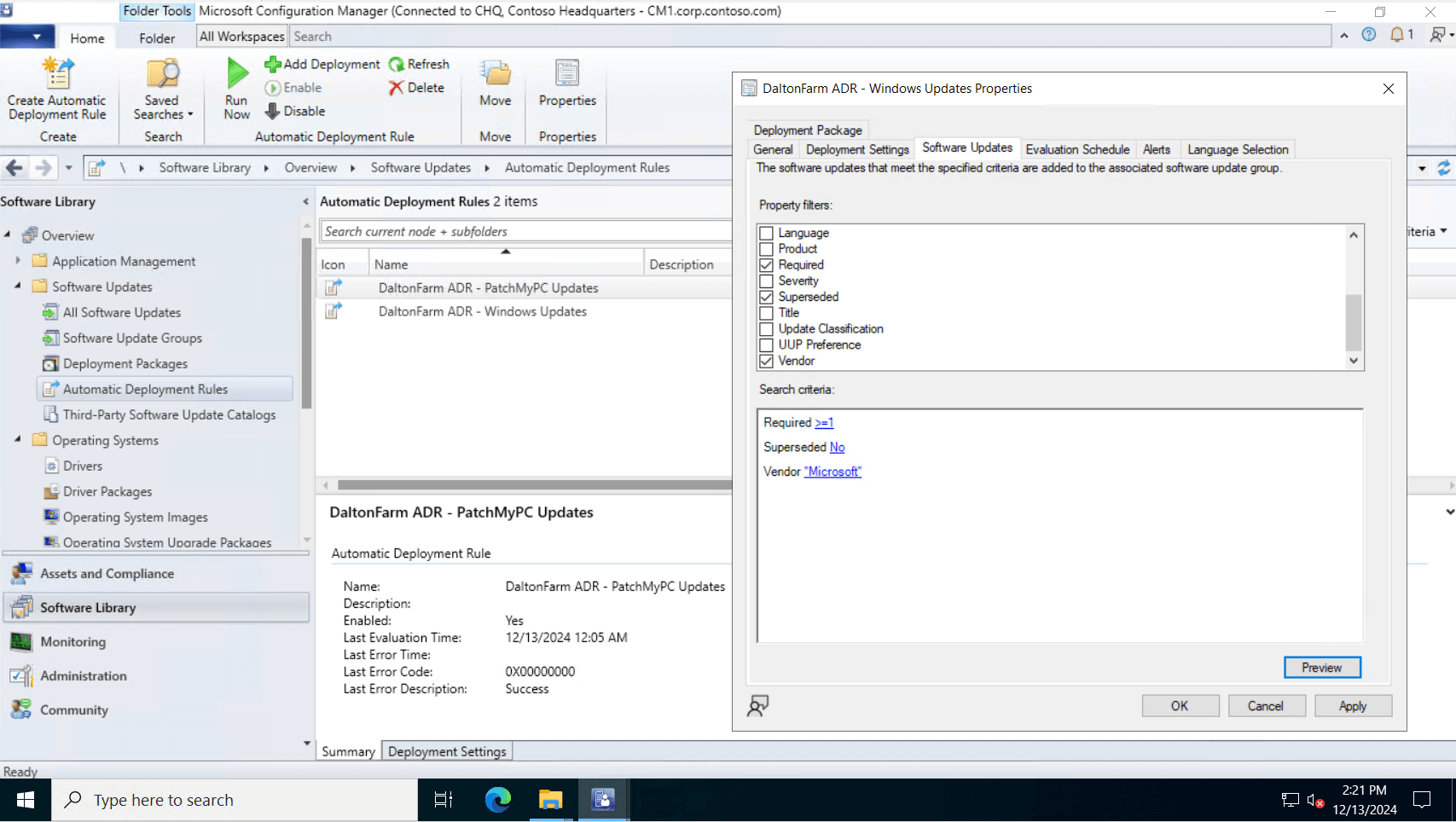Select the Drivers node
The image size is (1456, 822).
pyautogui.click(x=83, y=466)
